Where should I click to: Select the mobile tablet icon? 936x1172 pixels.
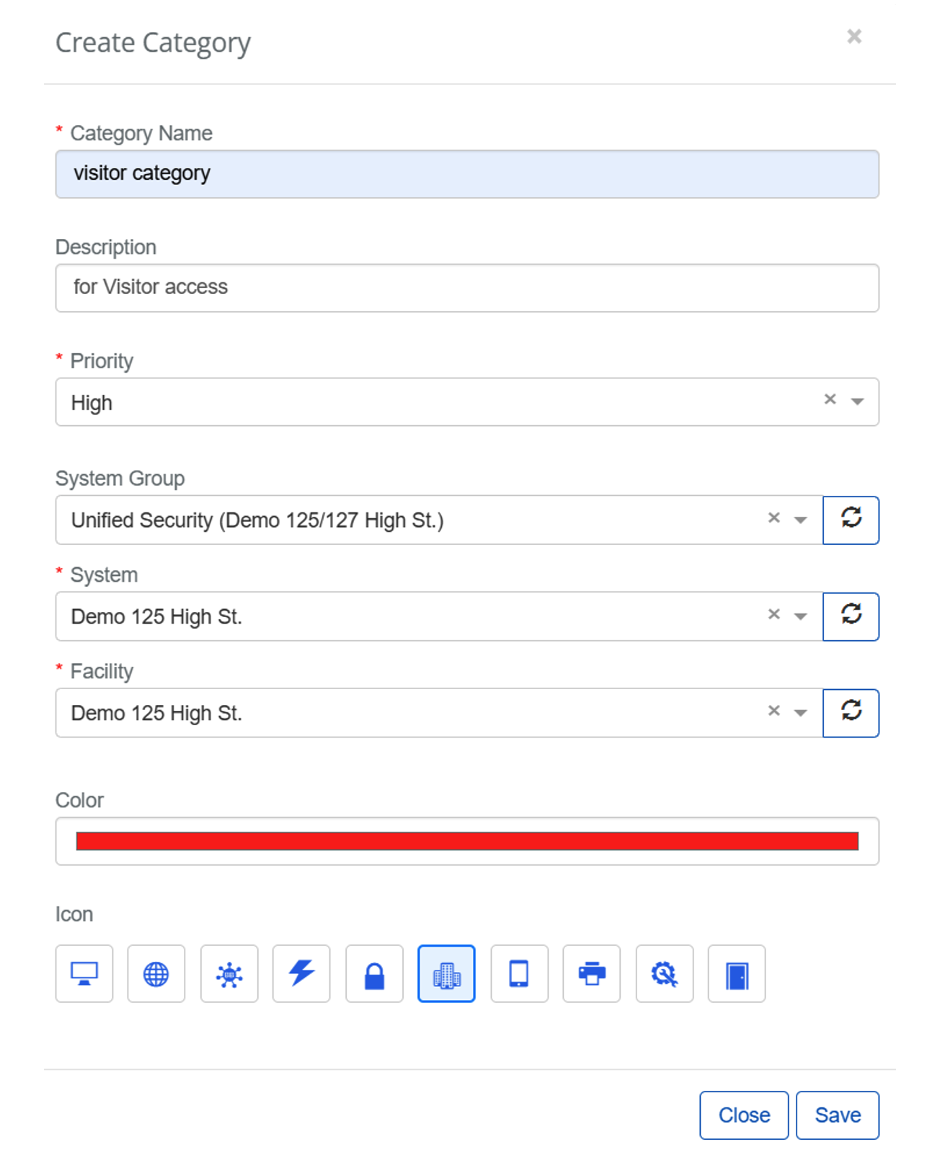519,974
